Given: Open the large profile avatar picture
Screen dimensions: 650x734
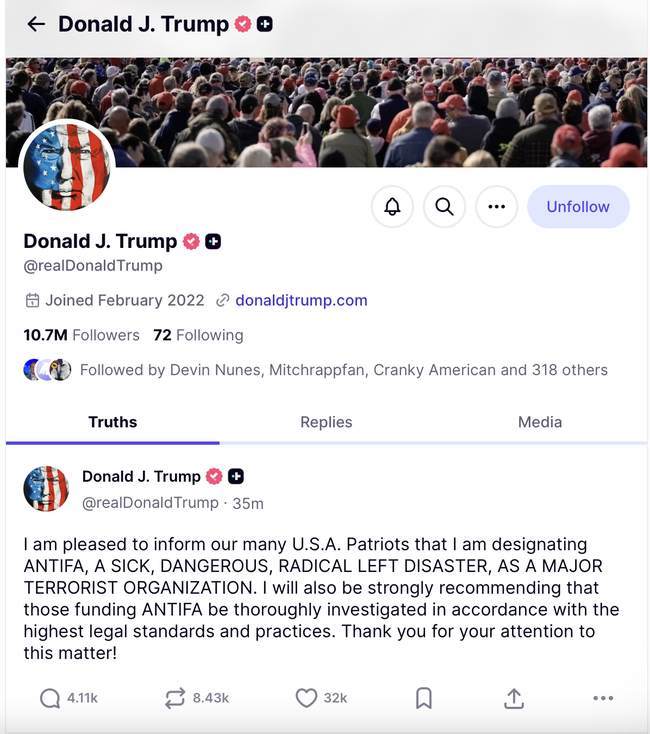Looking at the screenshot, I should pyautogui.click(x=67, y=167).
